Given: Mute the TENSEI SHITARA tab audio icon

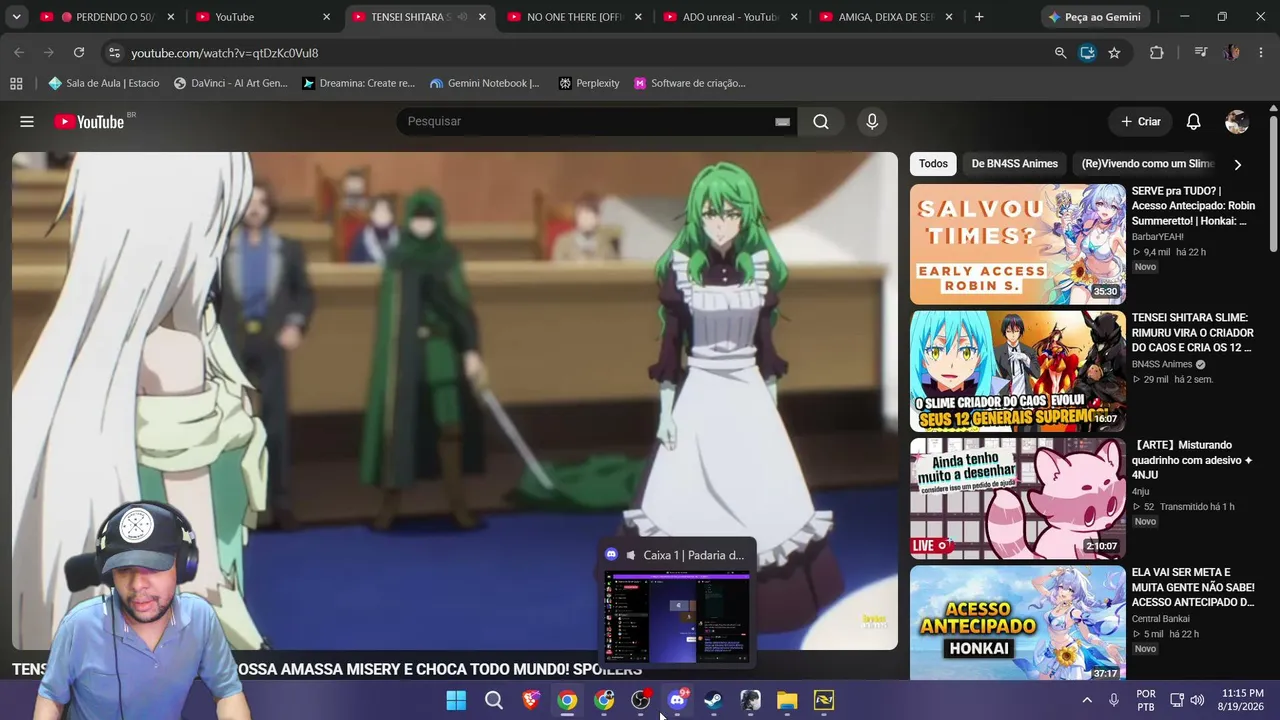Looking at the screenshot, I should 462,17.
